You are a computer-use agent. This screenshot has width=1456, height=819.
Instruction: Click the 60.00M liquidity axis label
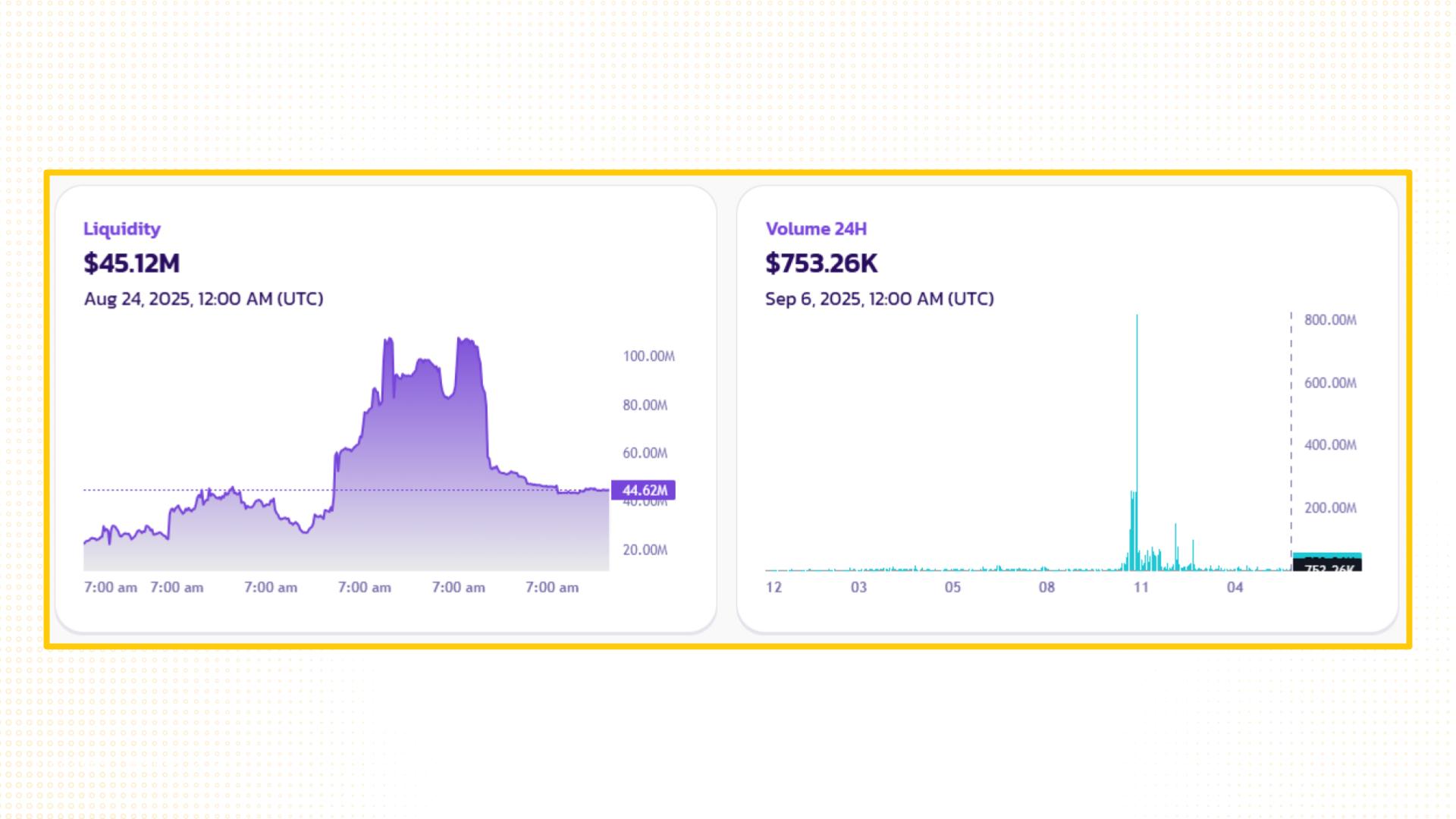(x=645, y=453)
